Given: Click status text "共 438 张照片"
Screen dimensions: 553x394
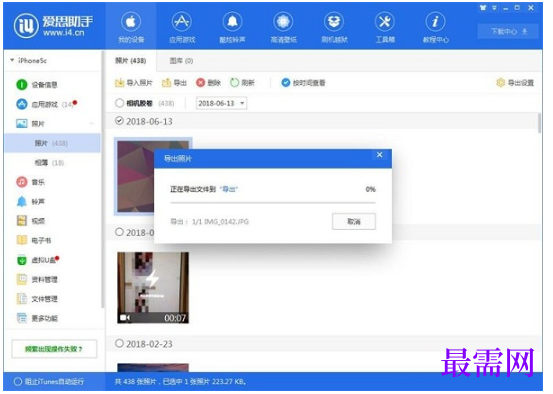Looking at the screenshot, I should tap(135, 382).
